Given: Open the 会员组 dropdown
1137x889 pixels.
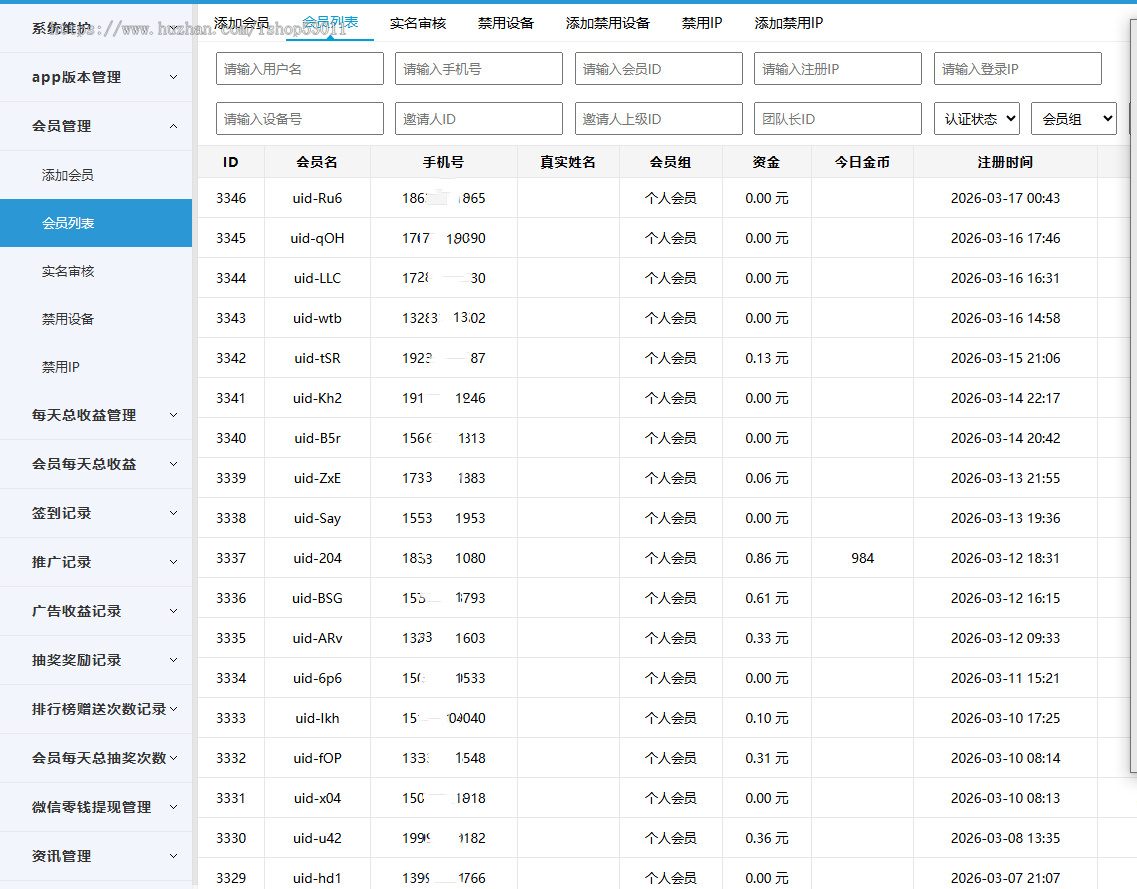Looking at the screenshot, I should click(x=1074, y=119).
